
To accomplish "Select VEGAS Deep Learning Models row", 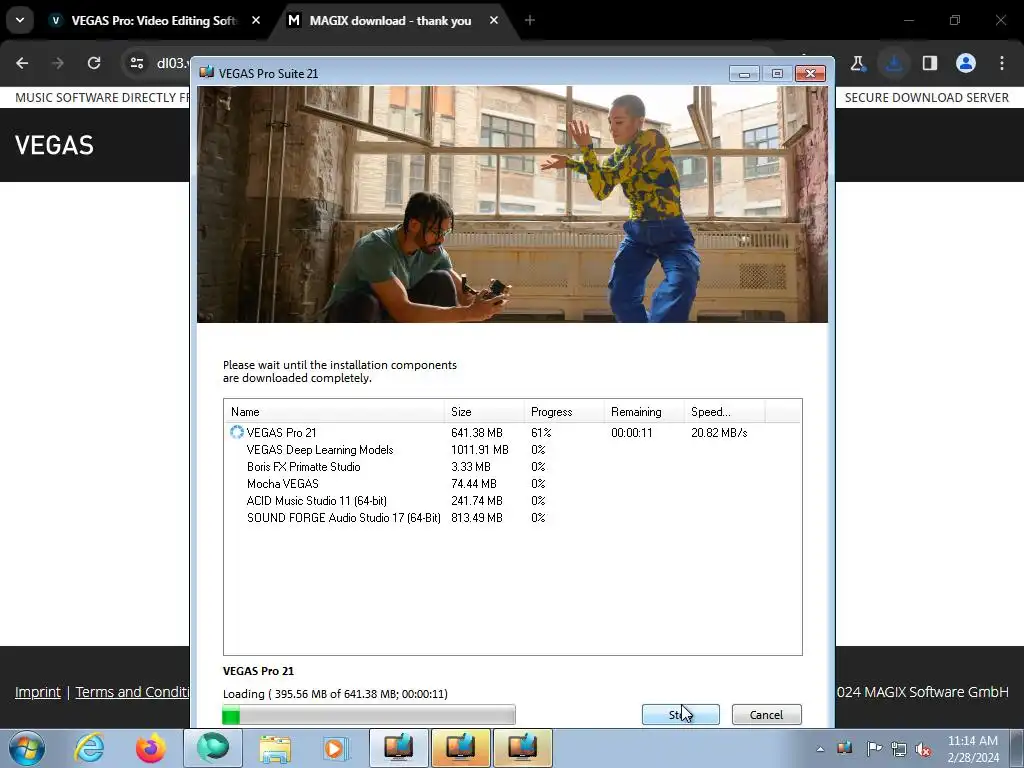I will [512, 449].
